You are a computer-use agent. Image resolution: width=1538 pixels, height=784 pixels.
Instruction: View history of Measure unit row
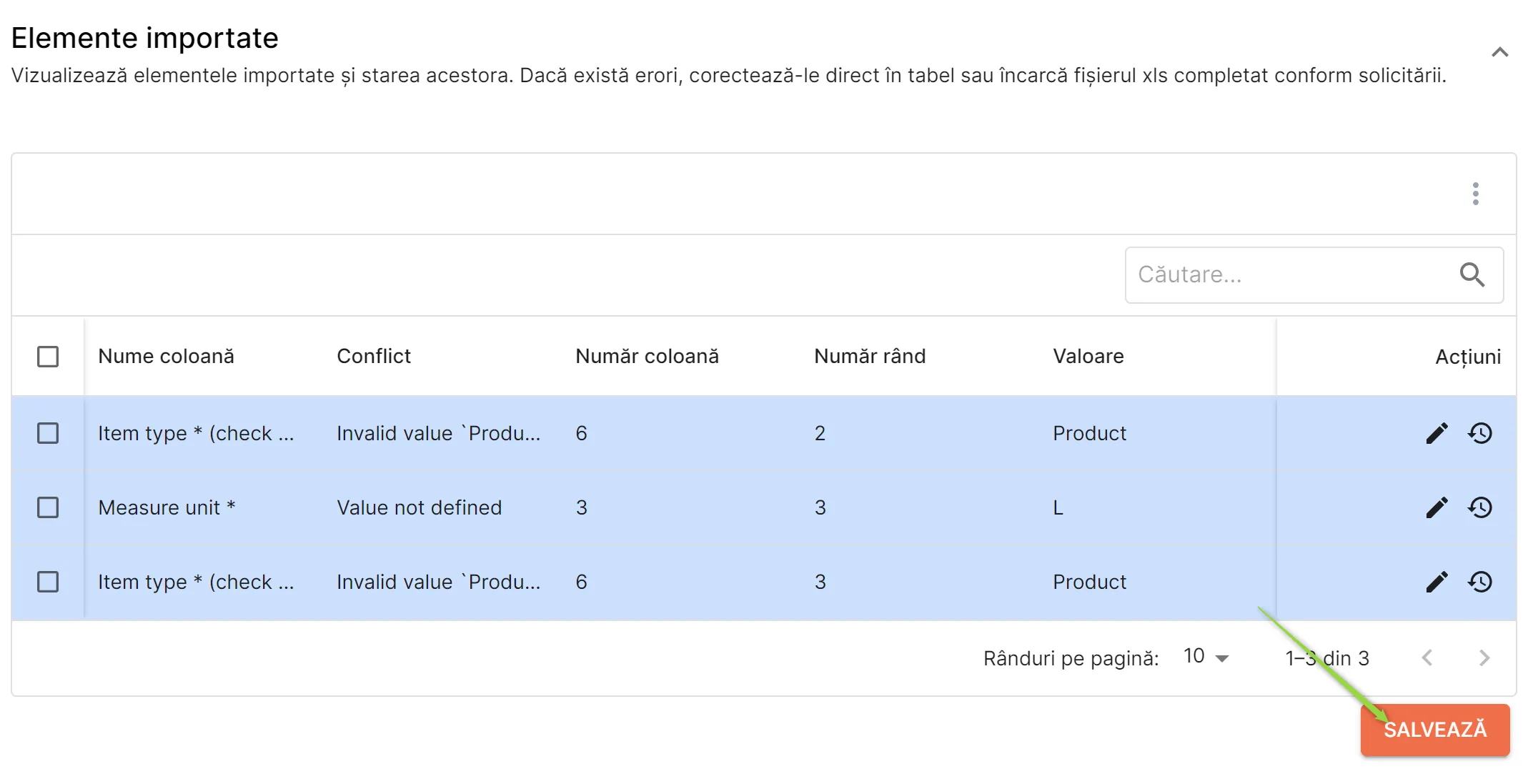pyautogui.click(x=1480, y=507)
